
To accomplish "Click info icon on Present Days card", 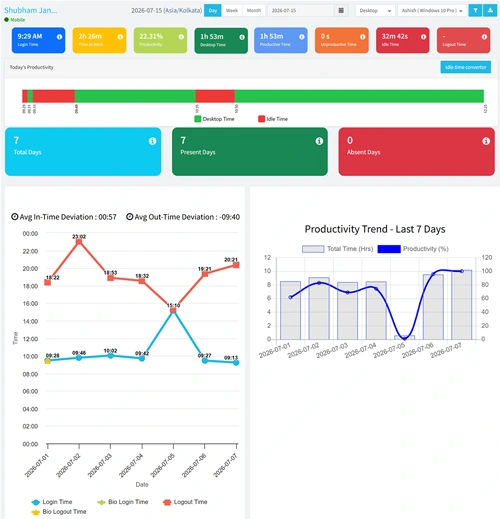I will click(x=319, y=141).
